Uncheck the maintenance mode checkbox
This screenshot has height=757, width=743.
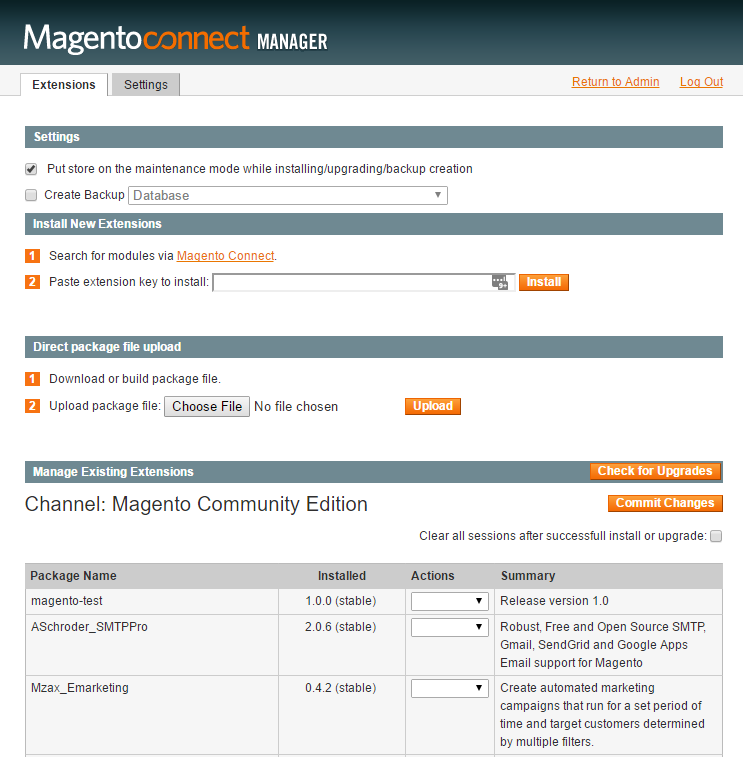(31, 169)
